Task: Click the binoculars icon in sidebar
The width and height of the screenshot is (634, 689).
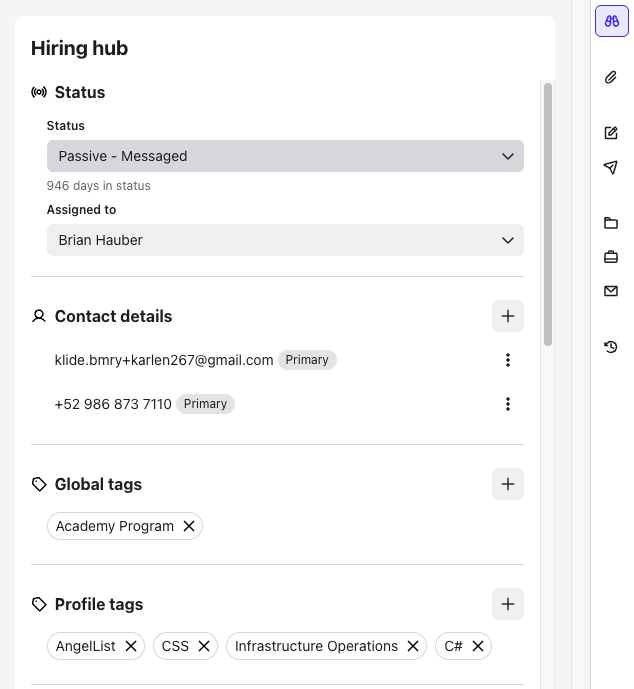Action: point(611,21)
